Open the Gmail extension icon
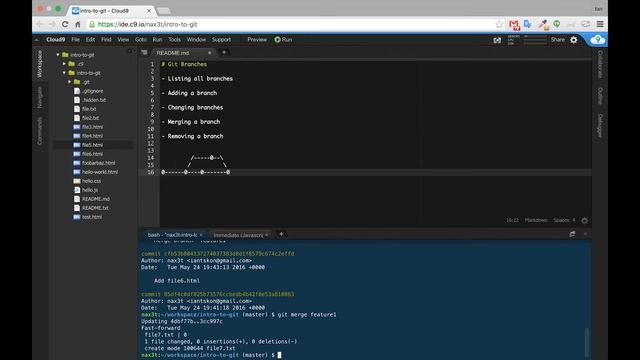The height and width of the screenshot is (360, 640). [x=514, y=25]
